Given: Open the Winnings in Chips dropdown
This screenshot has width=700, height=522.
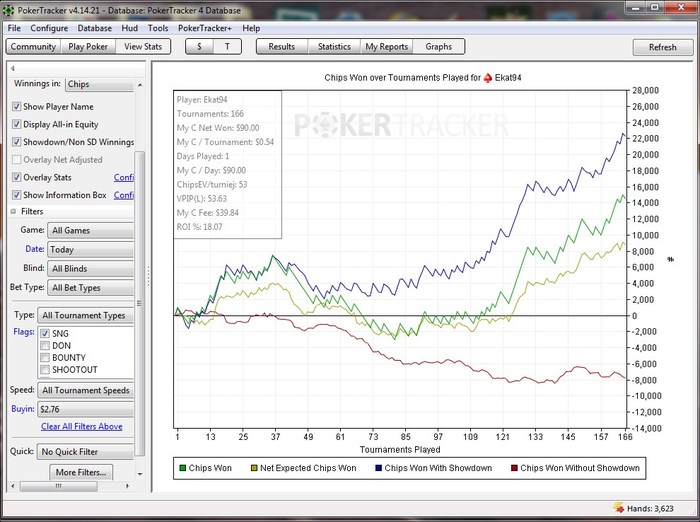Looking at the screenshot, I should 100,84.
